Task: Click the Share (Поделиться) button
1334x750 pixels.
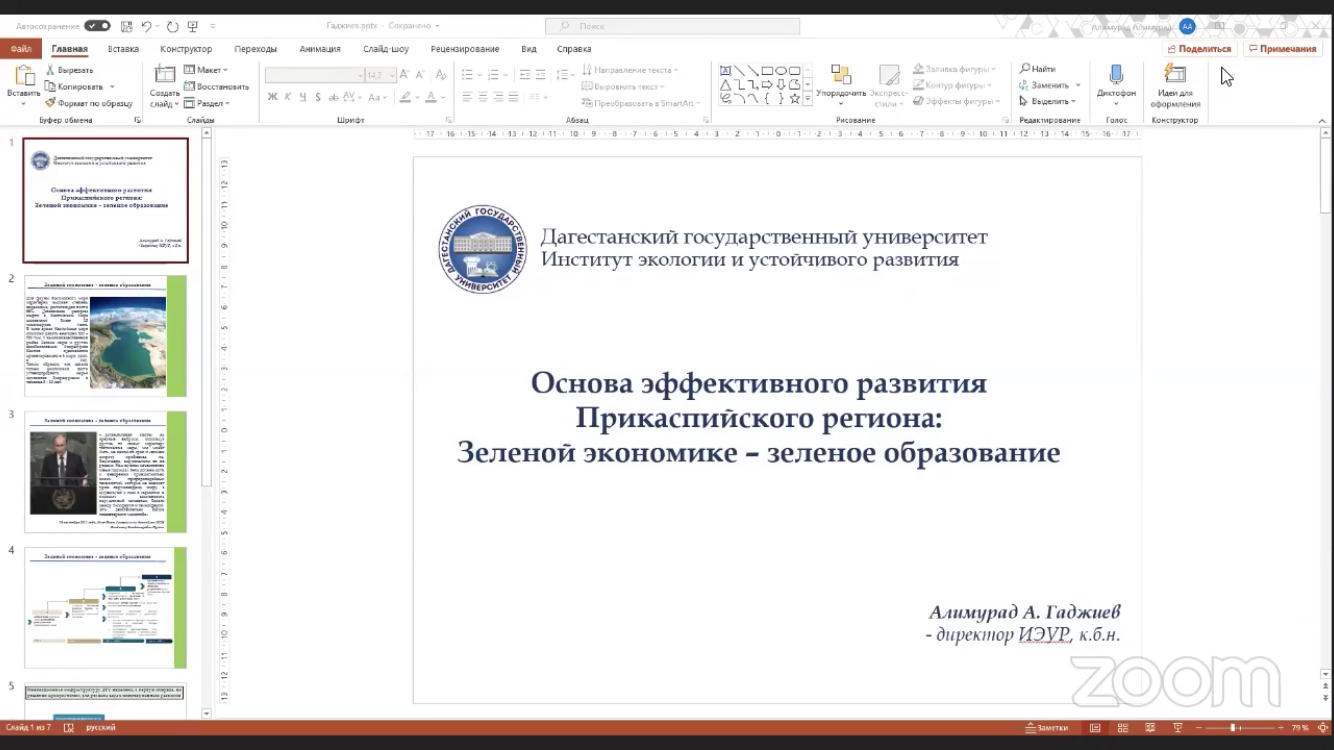Action: coord(1200,49)
